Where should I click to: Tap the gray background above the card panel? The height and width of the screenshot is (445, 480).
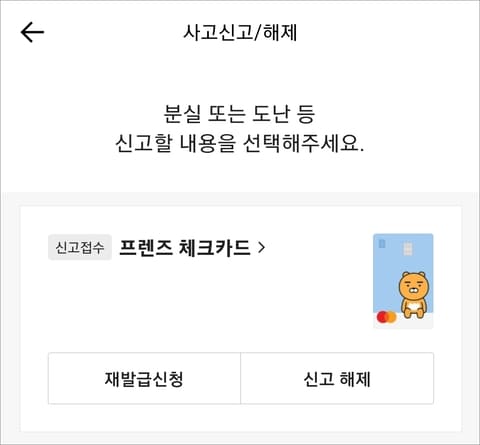tap(240, 199)
